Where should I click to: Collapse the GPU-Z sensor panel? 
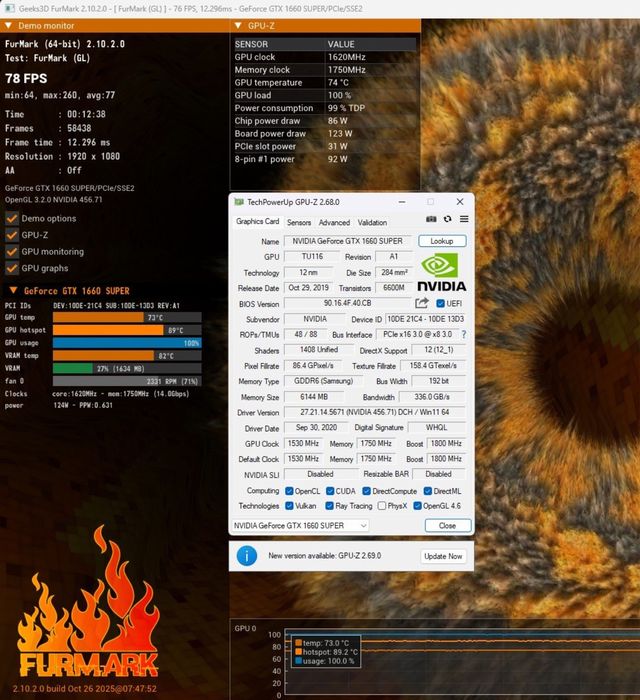click(238, 26)
